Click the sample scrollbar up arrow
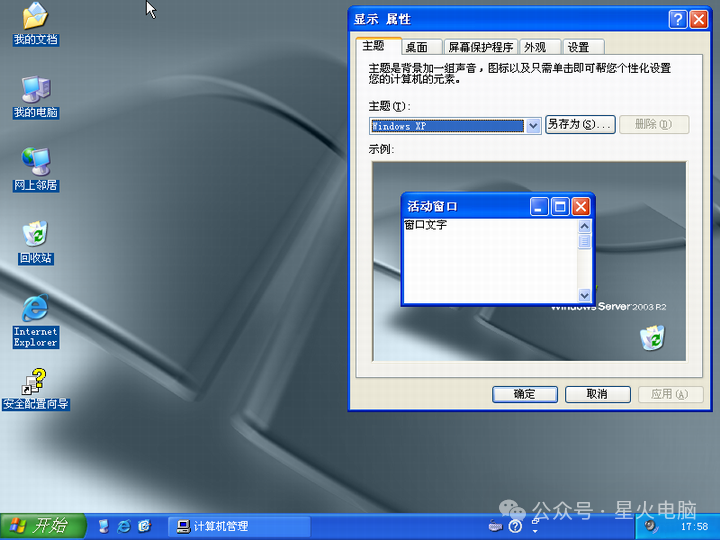The image size is (720, 540). 584,226
